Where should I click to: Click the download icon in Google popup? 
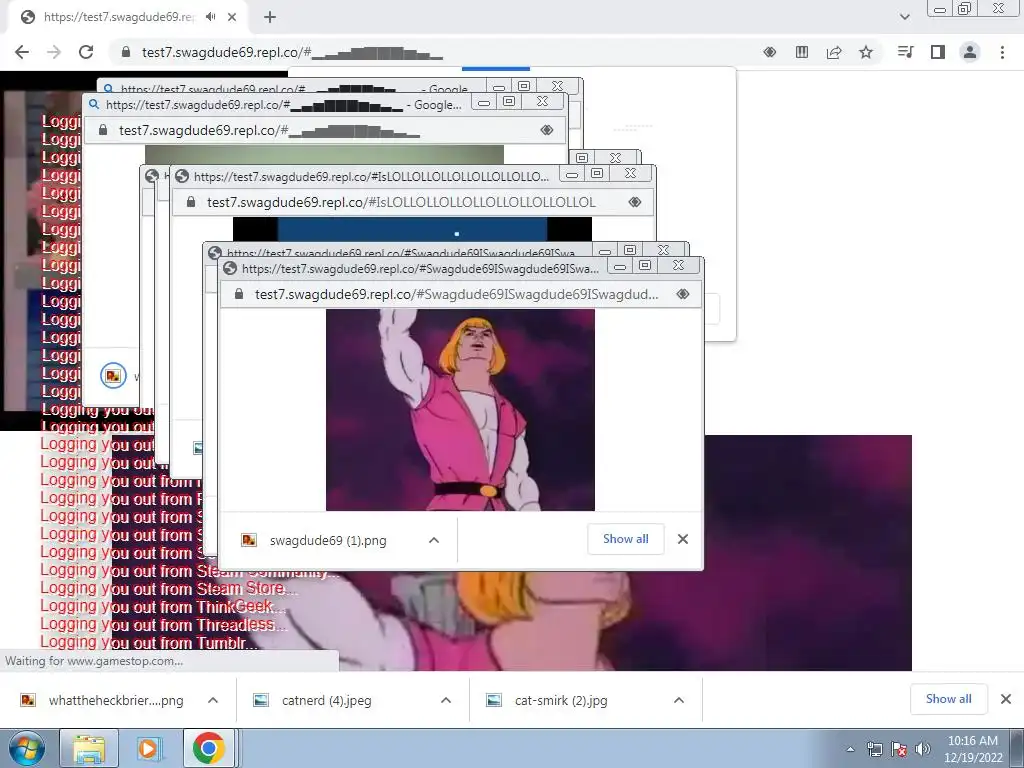(113, 376)
